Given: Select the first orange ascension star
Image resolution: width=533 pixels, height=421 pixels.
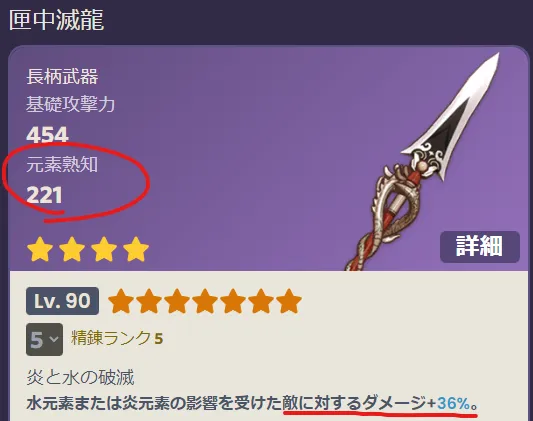Looking at the screenshot, I should pos(121,301).
